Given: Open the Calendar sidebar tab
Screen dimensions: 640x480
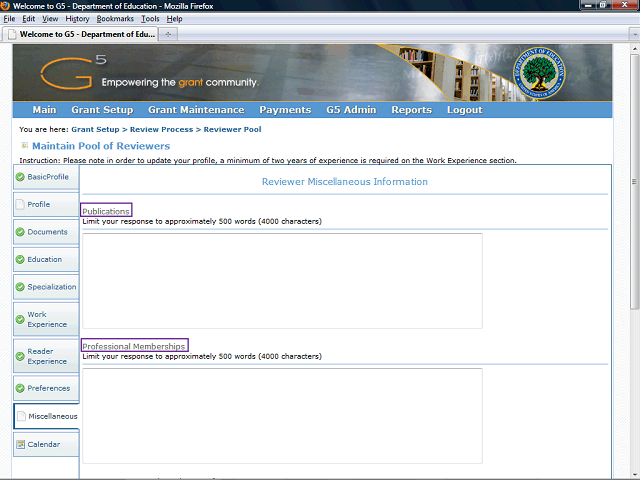Looking at the screenshot, I should pos(46,444).
